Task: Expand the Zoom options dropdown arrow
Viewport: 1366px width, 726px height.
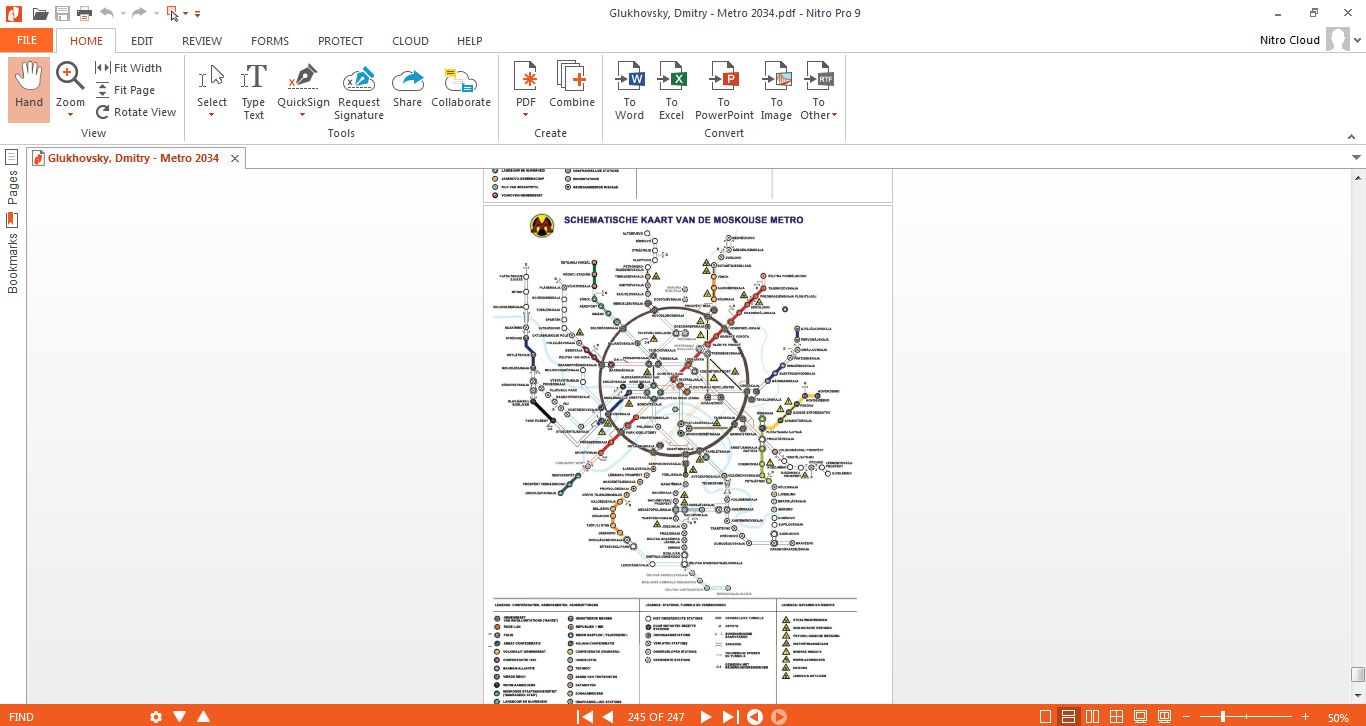Action: (70, 114)
